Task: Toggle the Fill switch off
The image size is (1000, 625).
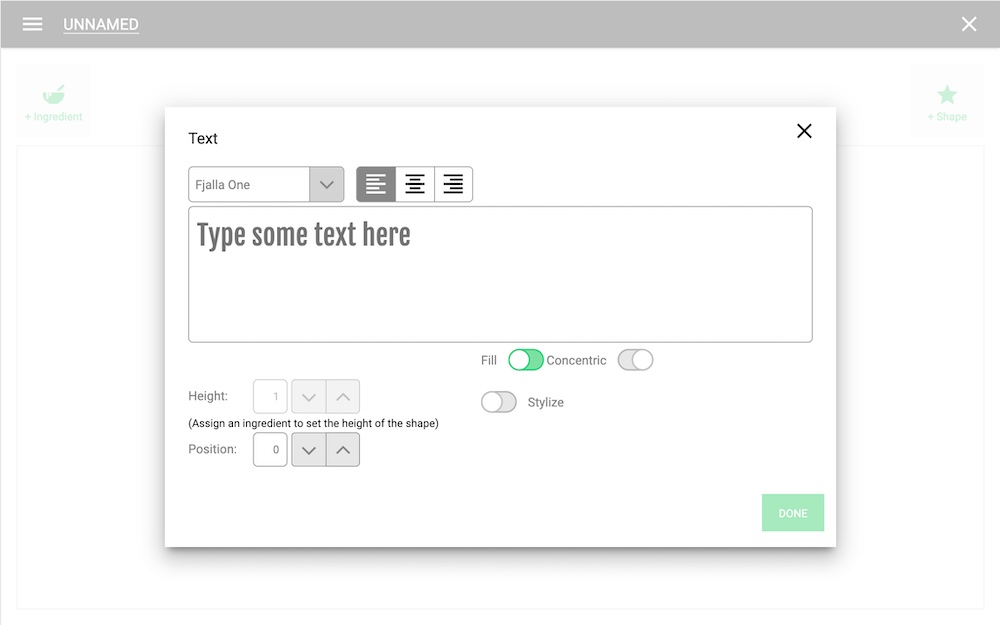Action: click(x=526, y=360)
